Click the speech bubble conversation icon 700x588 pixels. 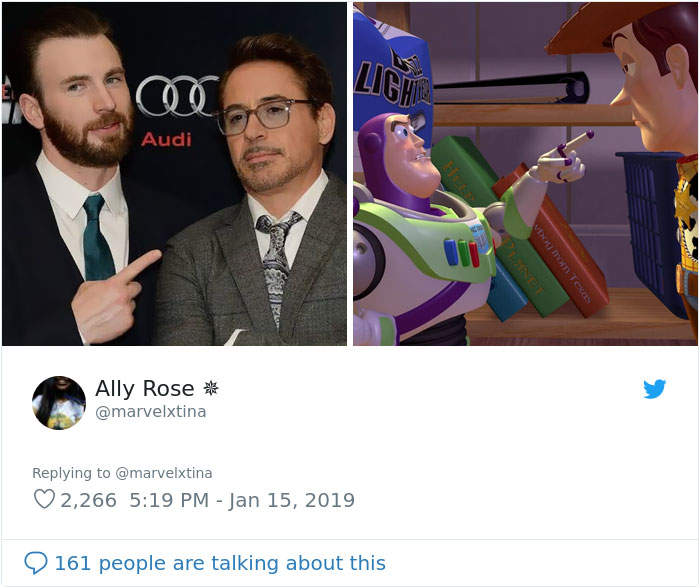pos(36,563)
